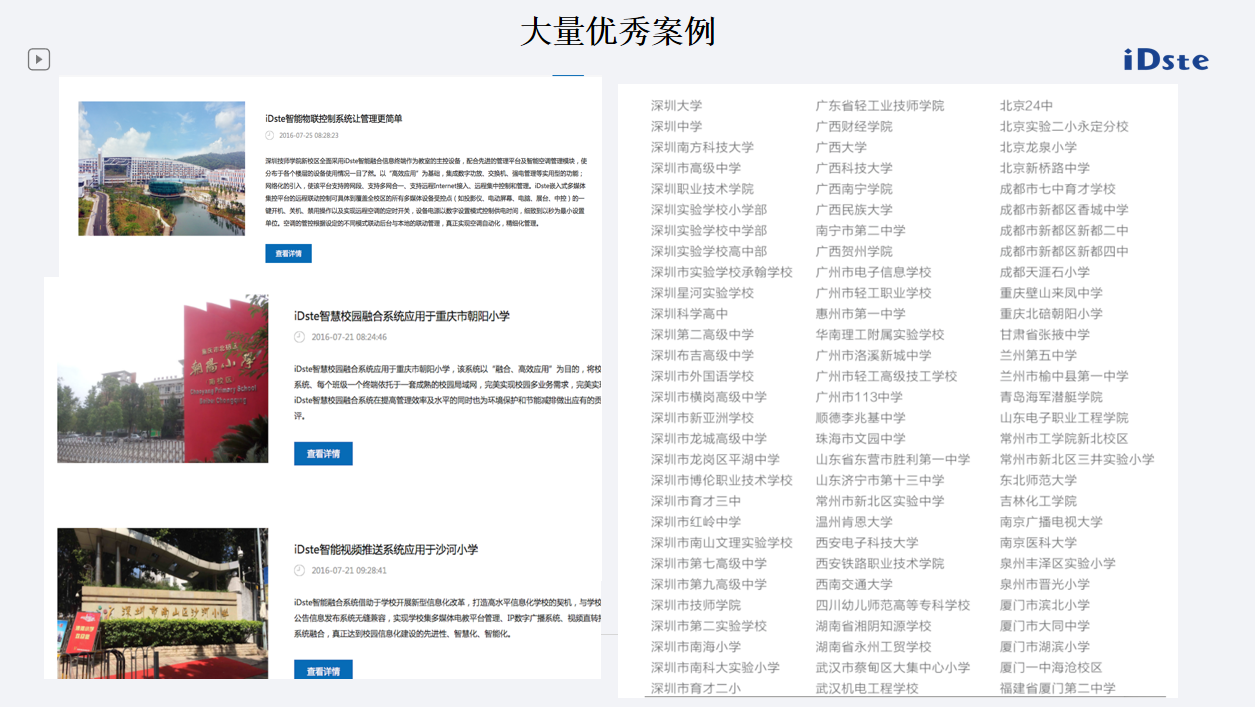
Task: Click the date 2016-07-21 09:28:41
Action: [349, 571]
